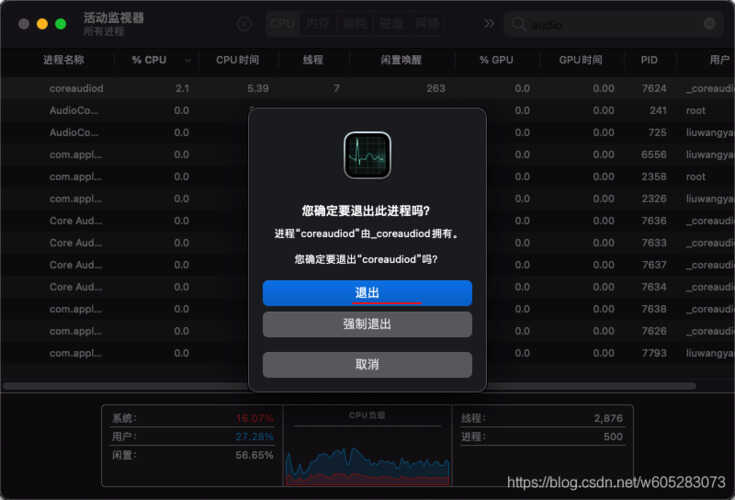This screenshot has width=735, height=500.
Task: Select the com.appl... row with PID 7638
Action: point(368,309)
